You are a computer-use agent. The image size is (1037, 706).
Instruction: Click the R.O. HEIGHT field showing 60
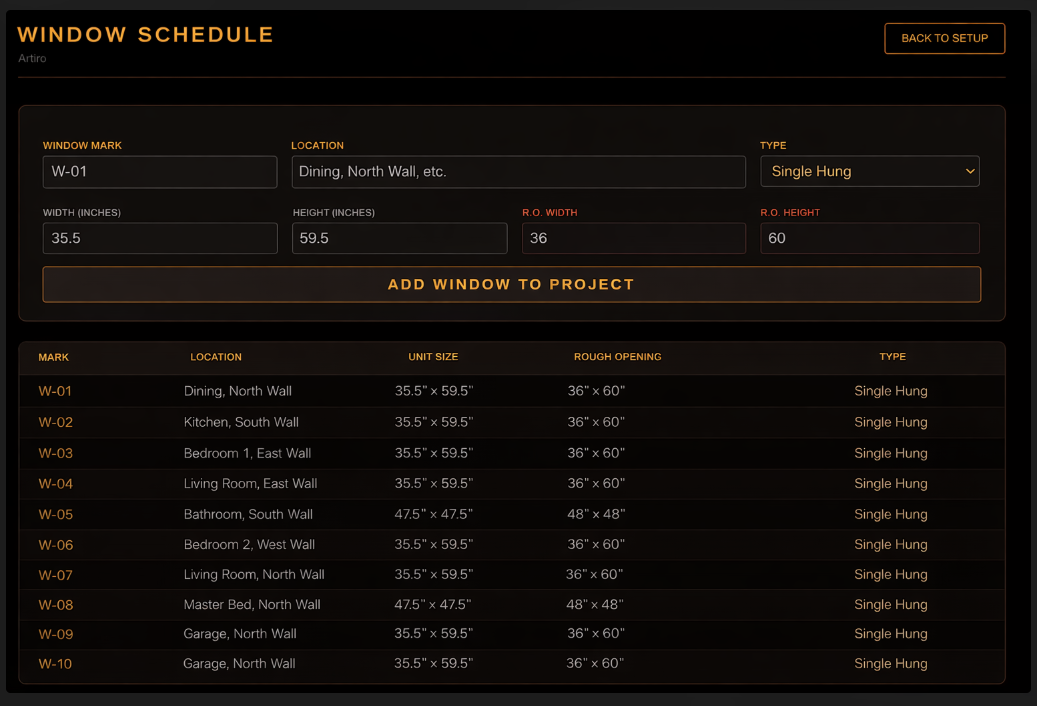869,238
